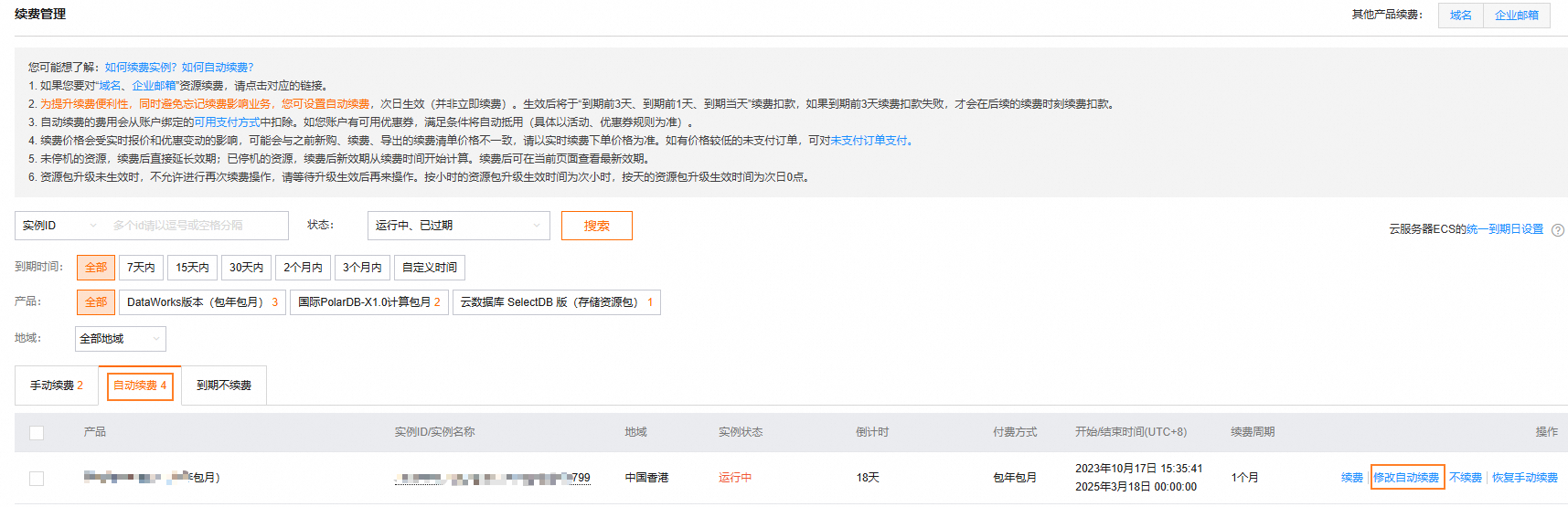Screen dimensions: 1568x507
Task: Open the 如何自动续费? help link
Action: point(218,68)
